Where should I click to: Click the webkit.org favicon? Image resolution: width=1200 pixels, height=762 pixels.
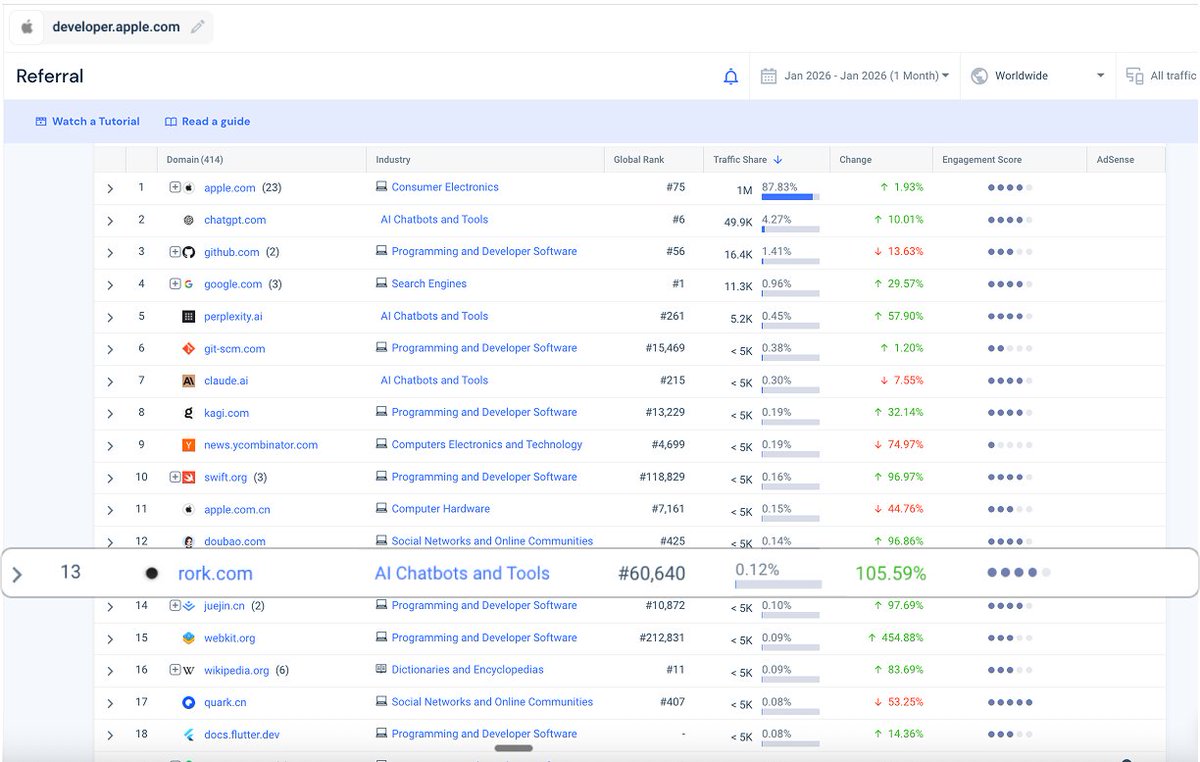coord(188,638)
